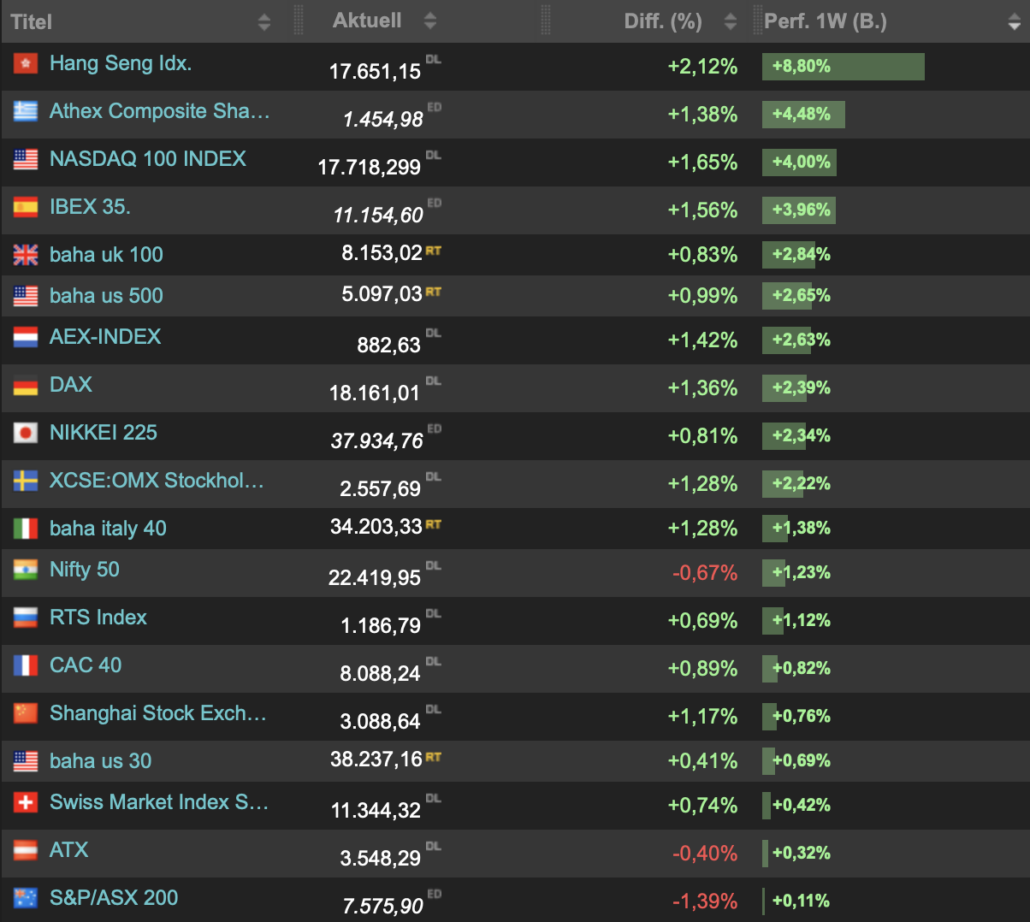Screen dimensions: 1030x922
Task: Click the Japanese flag next to NIKKEI 225
Action: [x=25, y=433]
